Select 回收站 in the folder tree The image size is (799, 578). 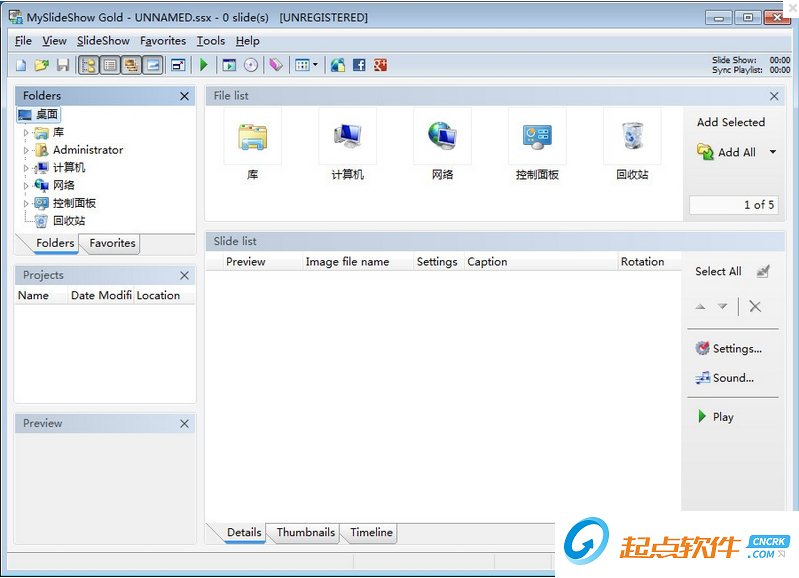tap(69, 221)
